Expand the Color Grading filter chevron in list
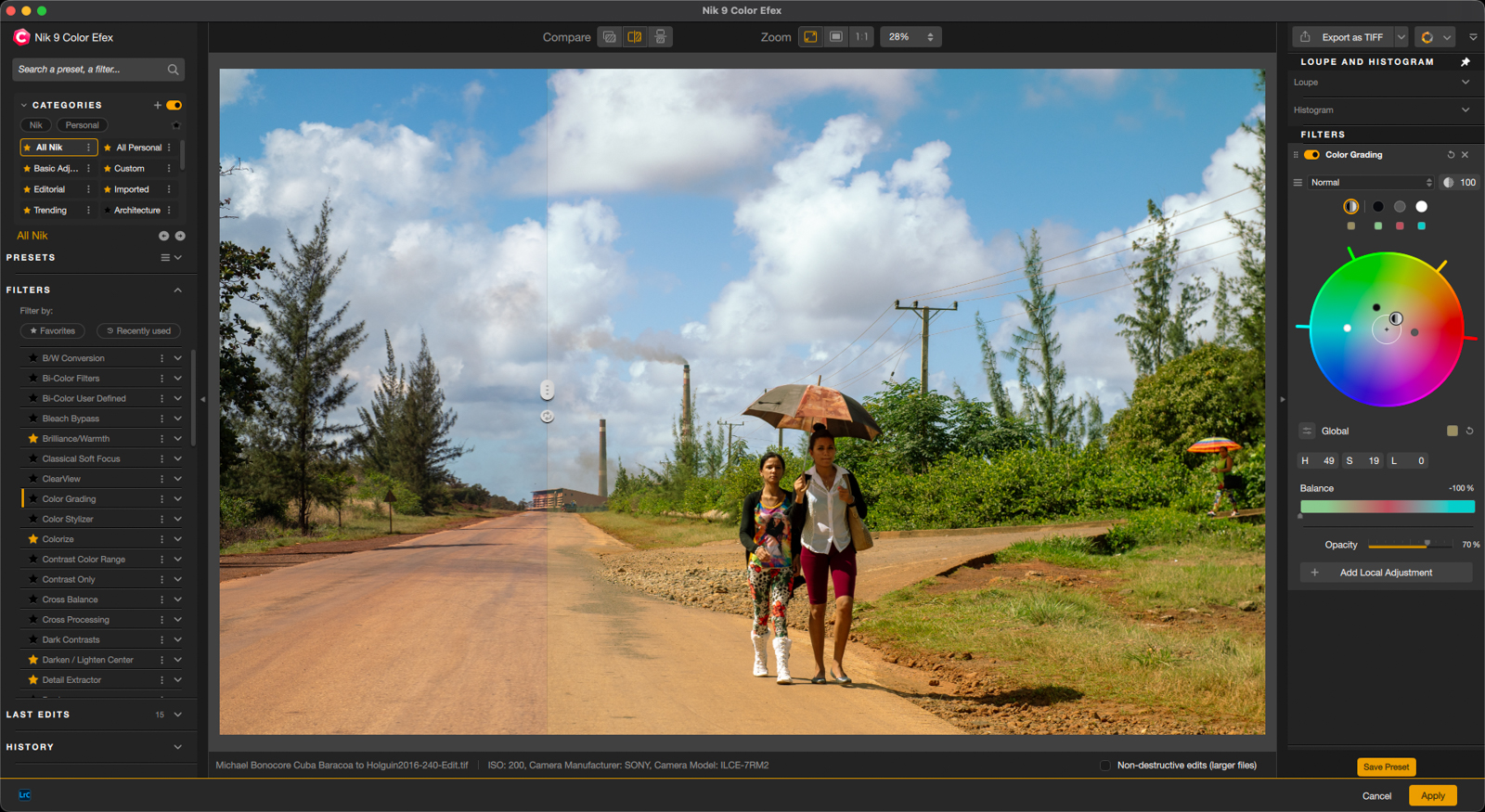This screenshot has width=1485, height=812. [x=177, y=499]
